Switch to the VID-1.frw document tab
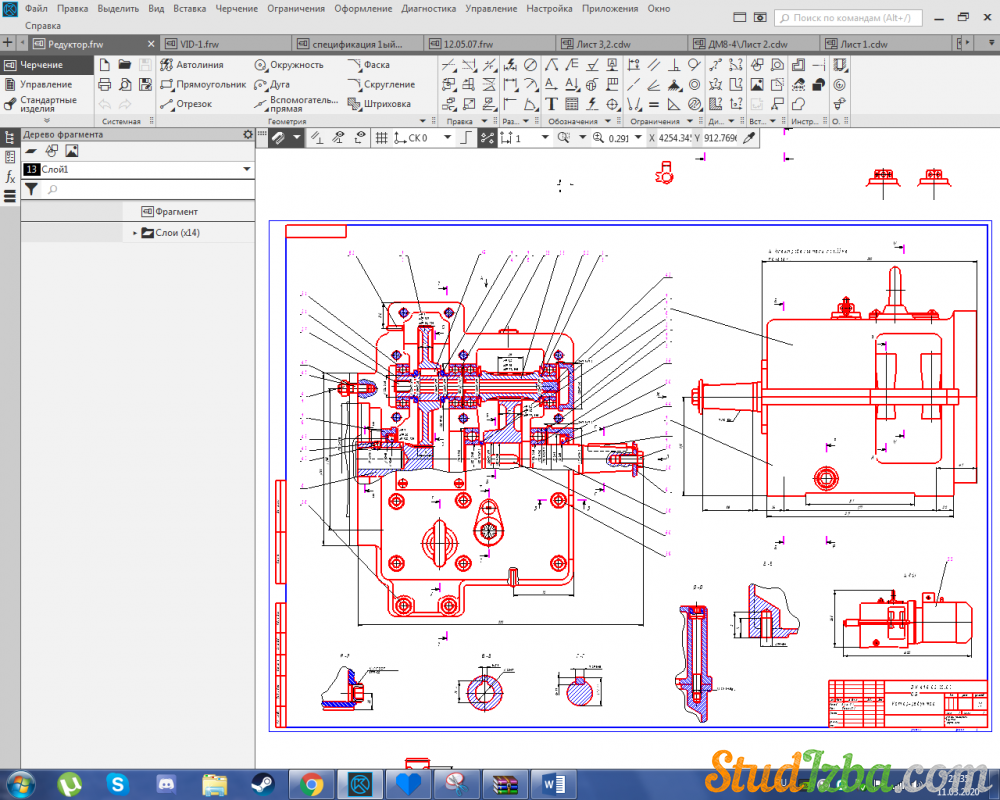This screenshot has height=800, width=1000. (200, 44)
